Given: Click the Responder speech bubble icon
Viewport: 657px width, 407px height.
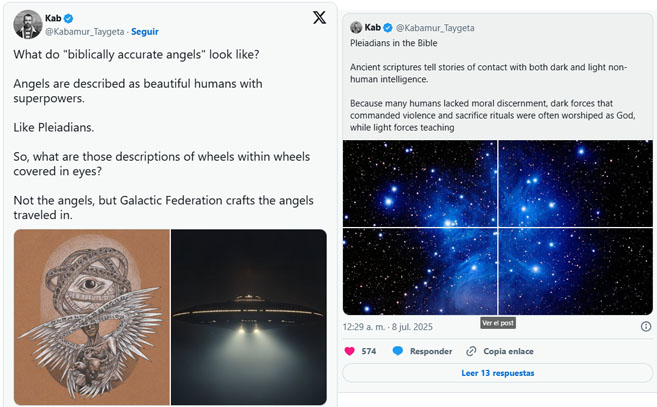Looking at the screenshot, I should (x=398, y=351).
